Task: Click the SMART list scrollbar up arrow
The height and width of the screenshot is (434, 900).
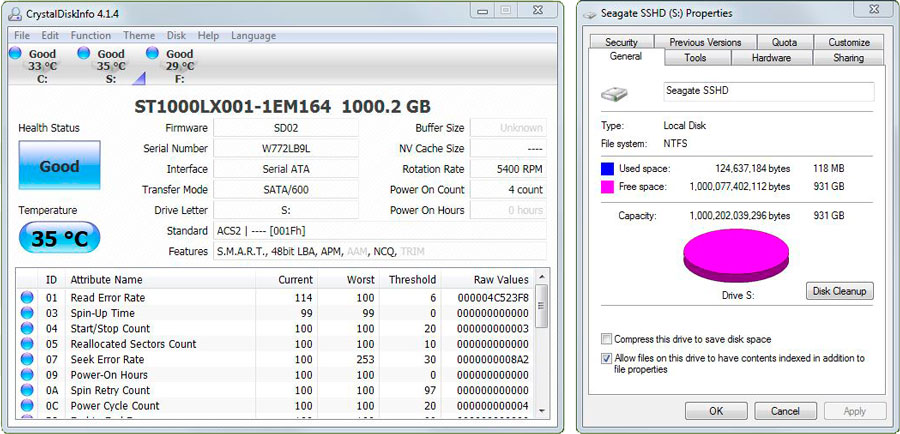Action: pos(541,278)
